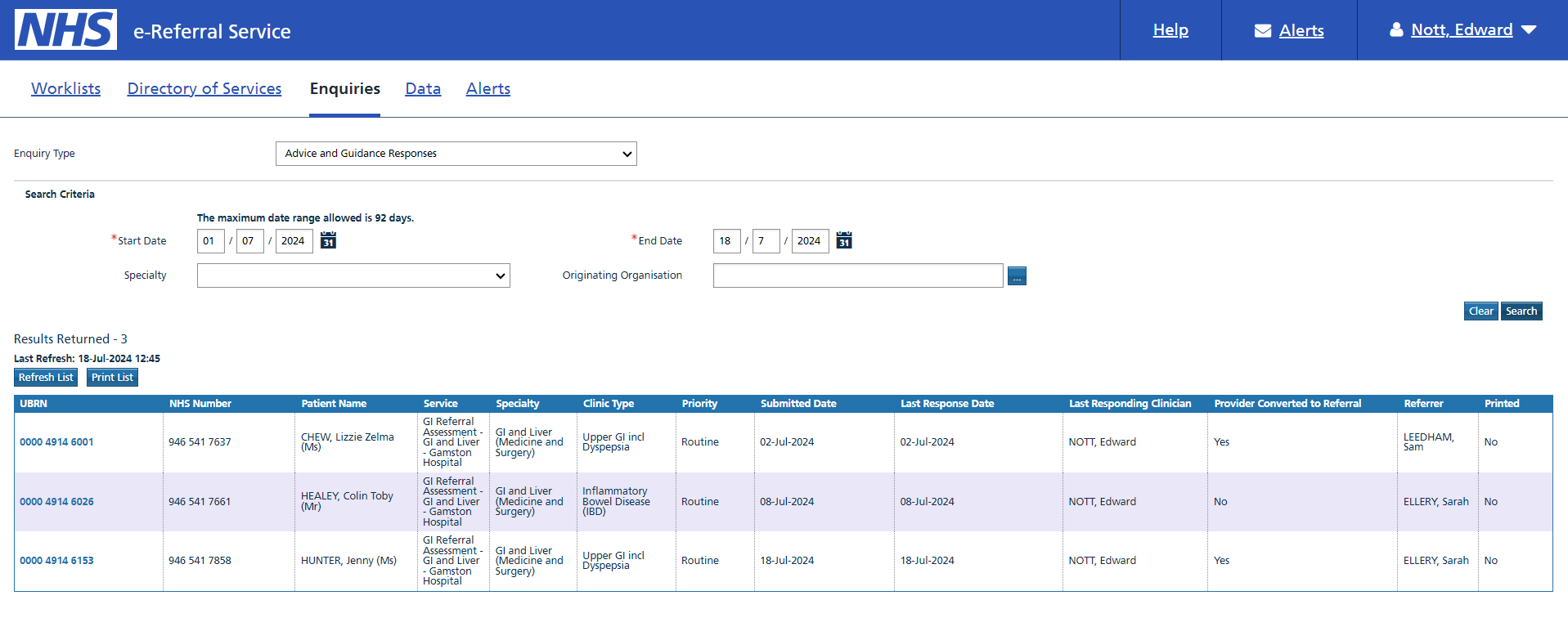Click last response date 18-Jul-2024
Viewport: 1568px width, 618px height.
pyautogui.click(x=927, y=561)
